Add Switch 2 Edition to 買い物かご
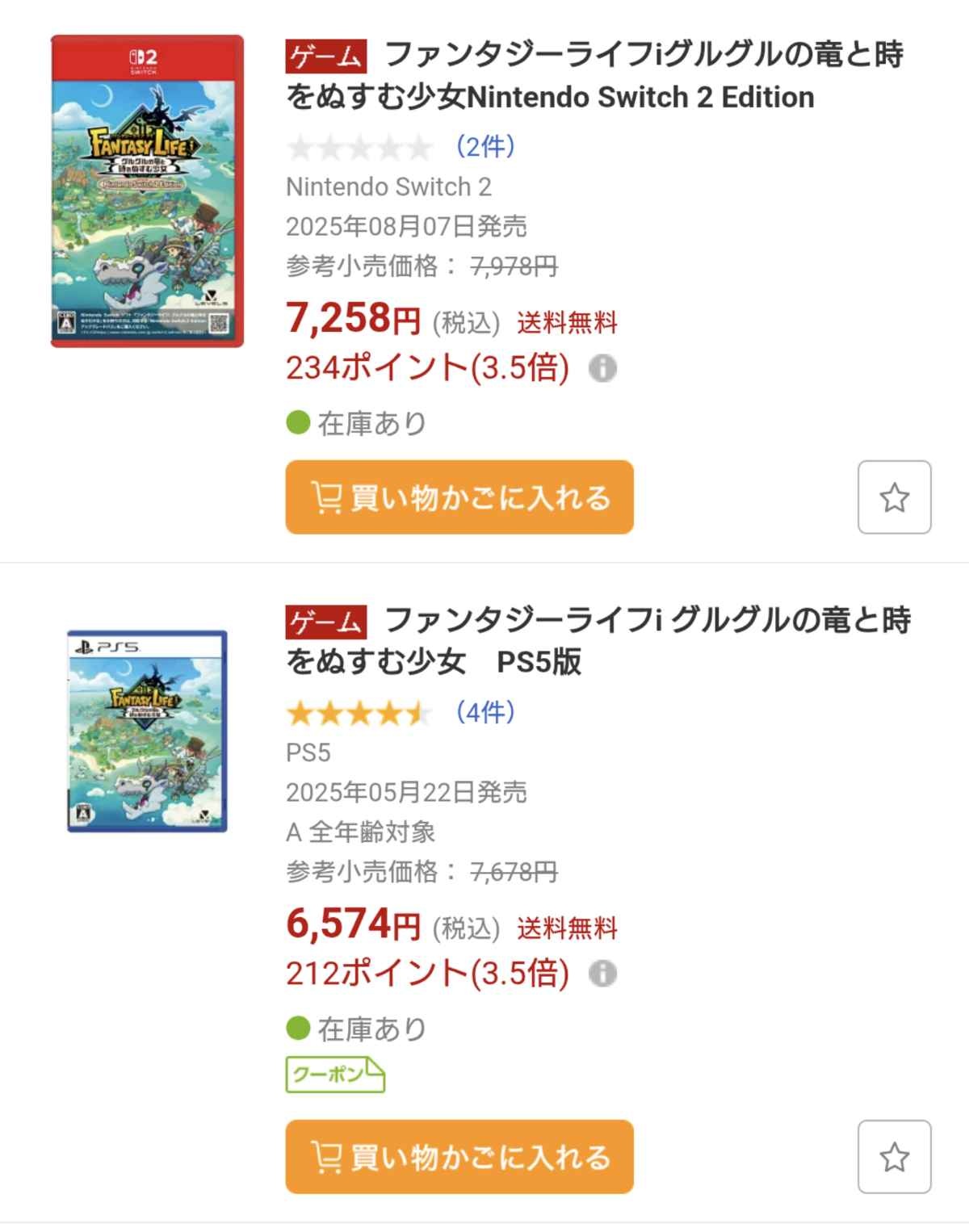 [x=459, y=497]
